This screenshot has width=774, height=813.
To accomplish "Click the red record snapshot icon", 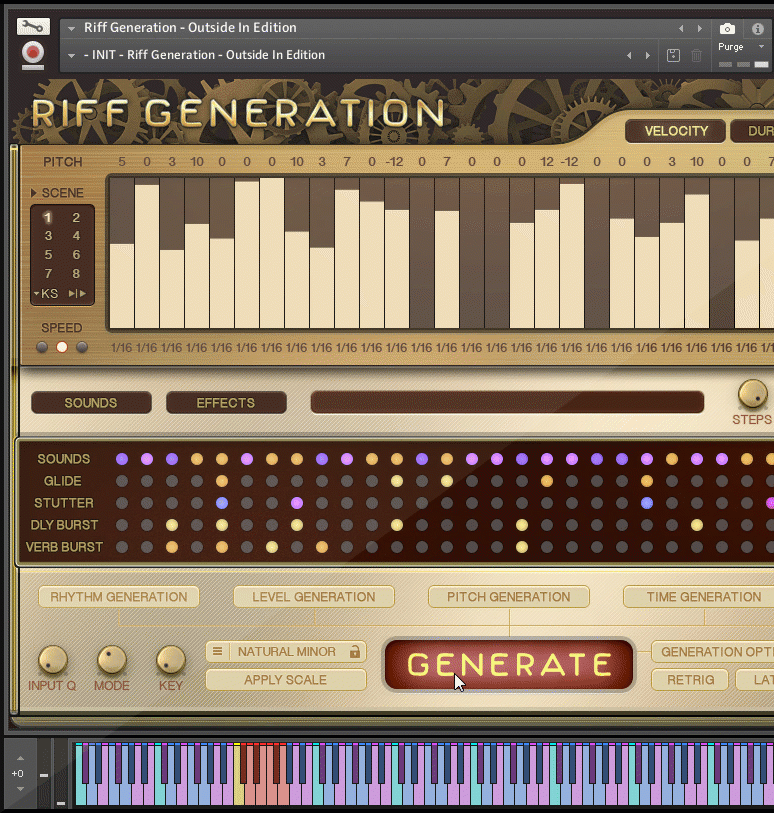I will [x=33, y=53].
